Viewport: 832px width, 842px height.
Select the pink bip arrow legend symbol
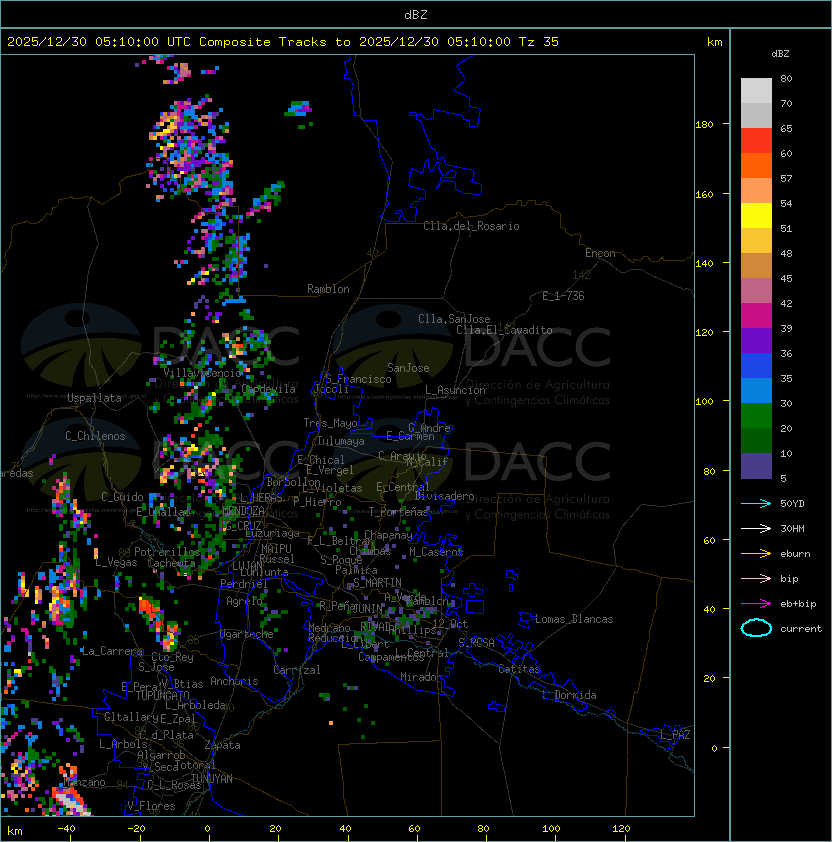click(756, 578)
